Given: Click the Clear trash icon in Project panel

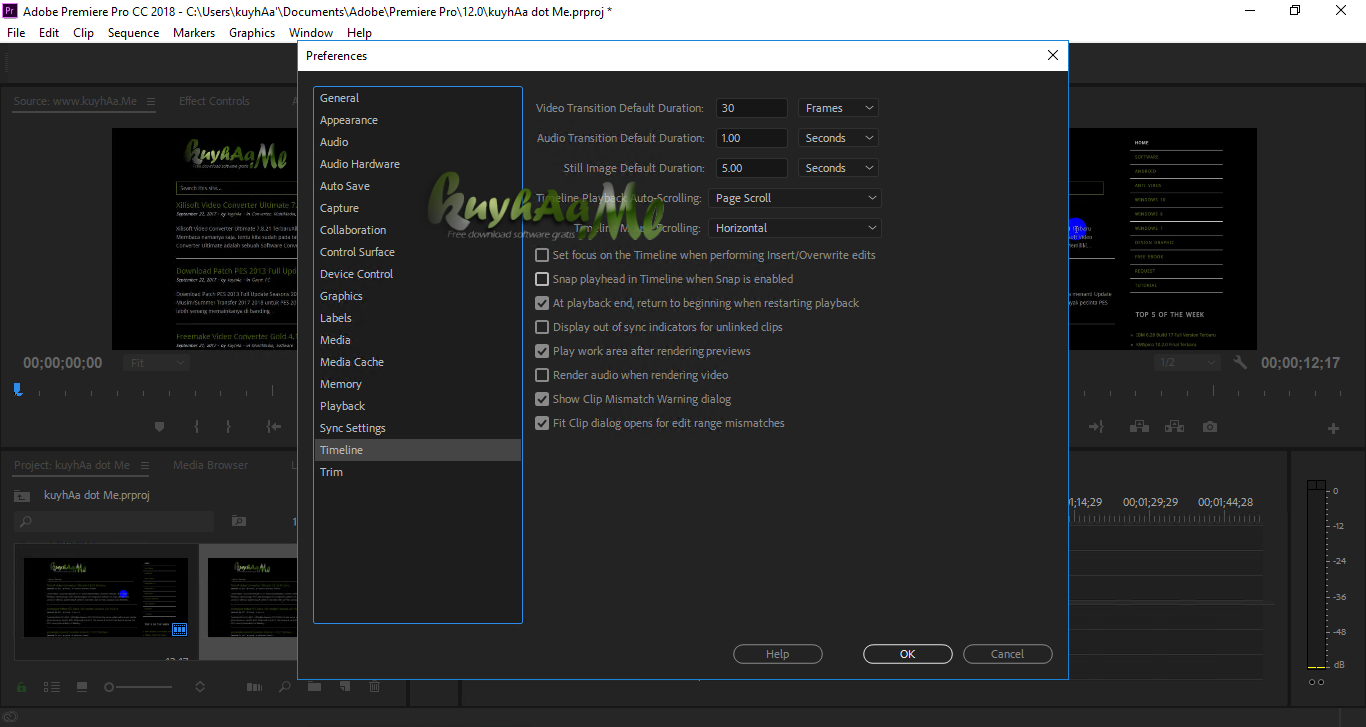Looking at the screenshot, I should coord(375,687).
